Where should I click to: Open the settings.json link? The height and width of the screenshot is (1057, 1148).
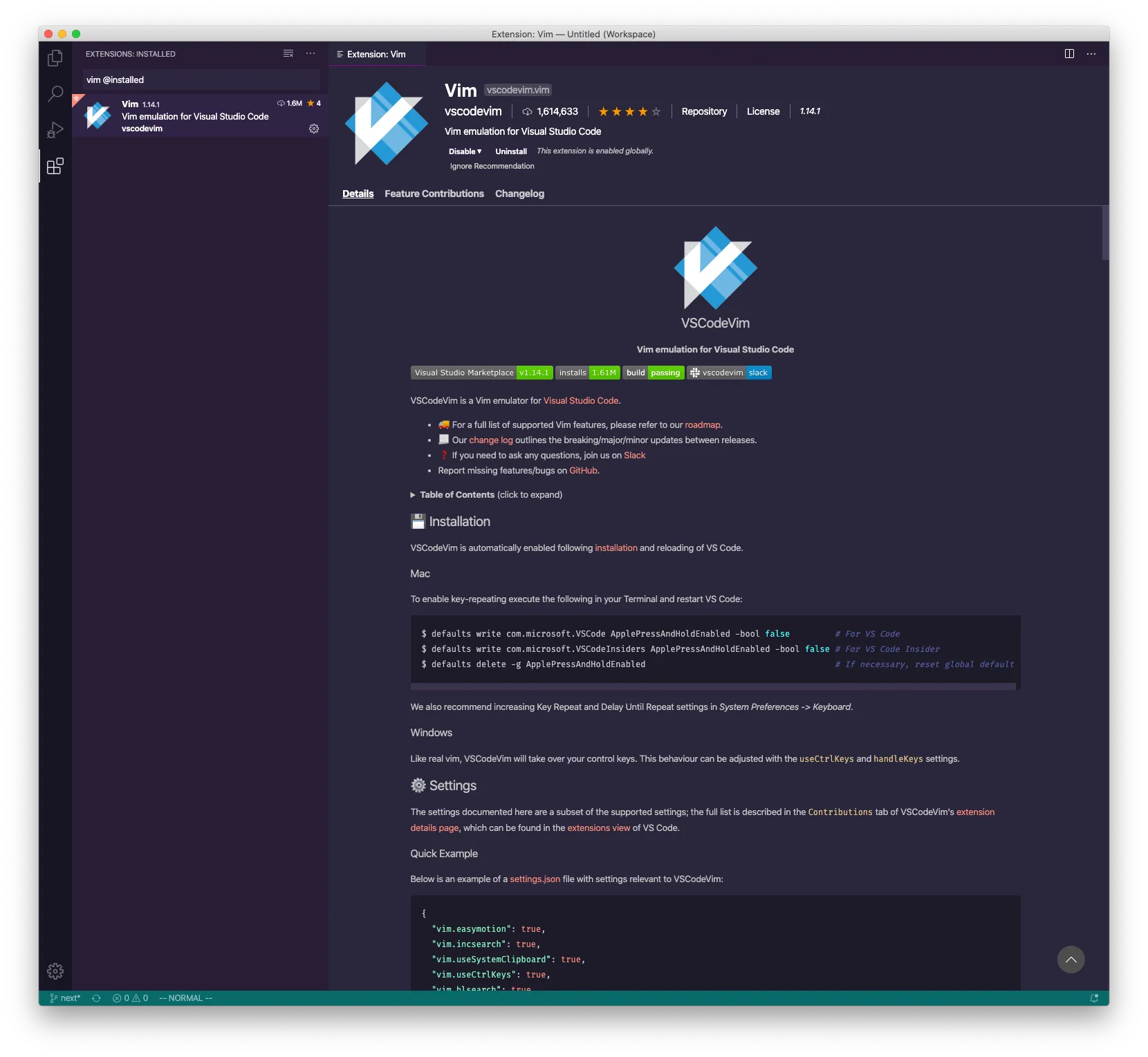535,879
